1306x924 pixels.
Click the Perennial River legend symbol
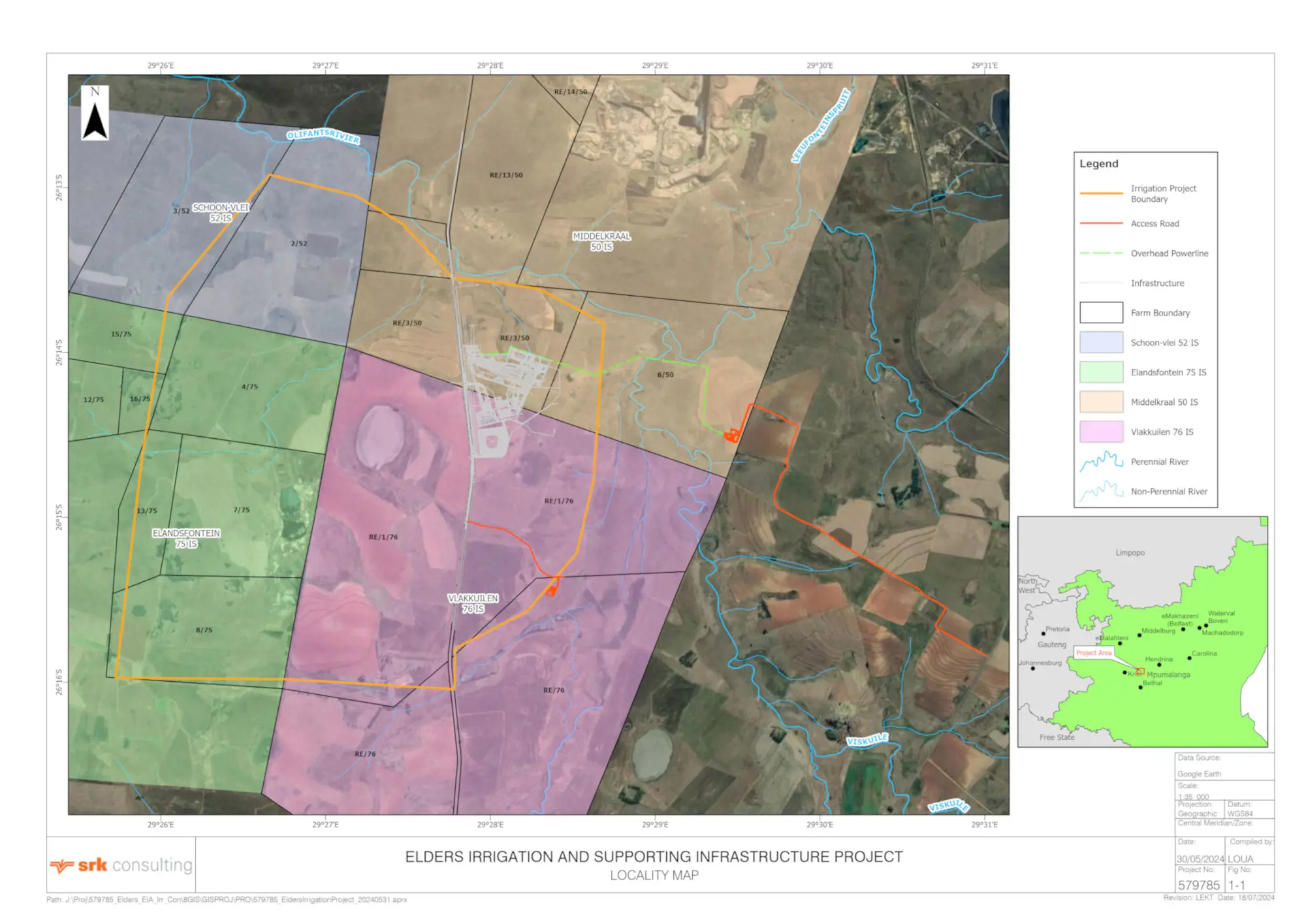pyautogui.click(x=1101, y=462)
